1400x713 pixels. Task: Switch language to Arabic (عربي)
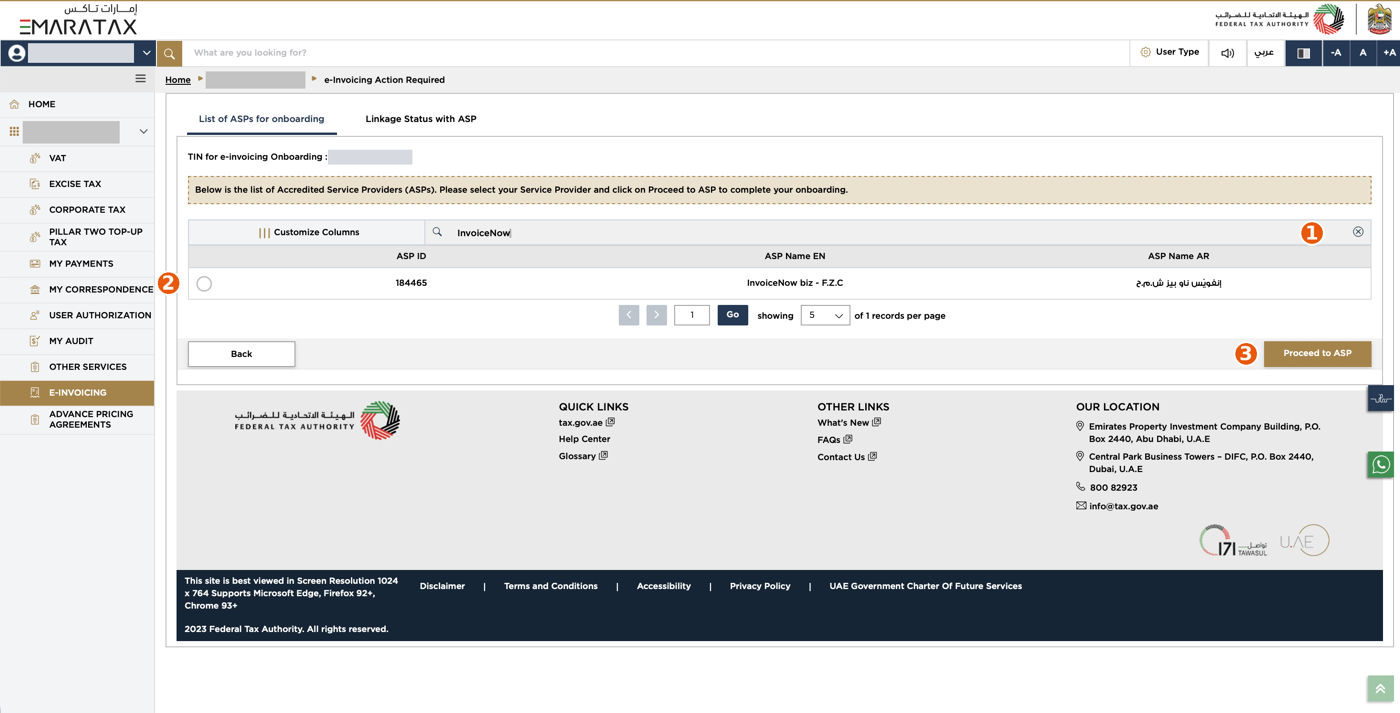[x=1264, y=52]
